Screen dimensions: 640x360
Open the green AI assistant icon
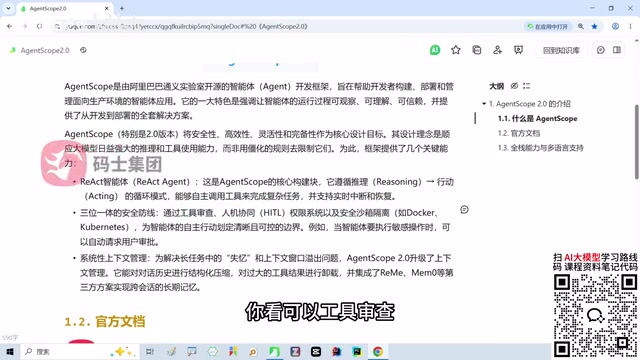[x=435, y=50]
